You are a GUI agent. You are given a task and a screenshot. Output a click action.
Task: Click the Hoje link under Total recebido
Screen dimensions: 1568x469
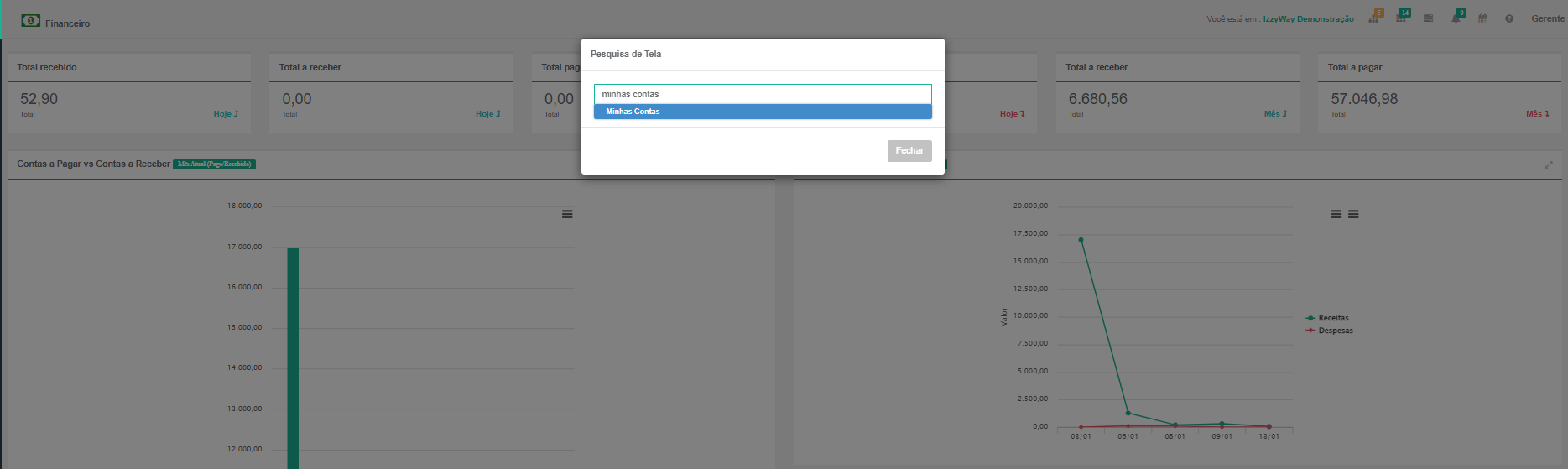[226, 114]
